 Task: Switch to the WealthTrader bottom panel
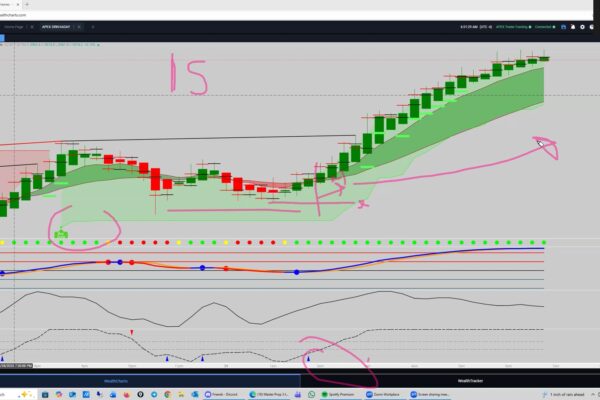[472, 381]
